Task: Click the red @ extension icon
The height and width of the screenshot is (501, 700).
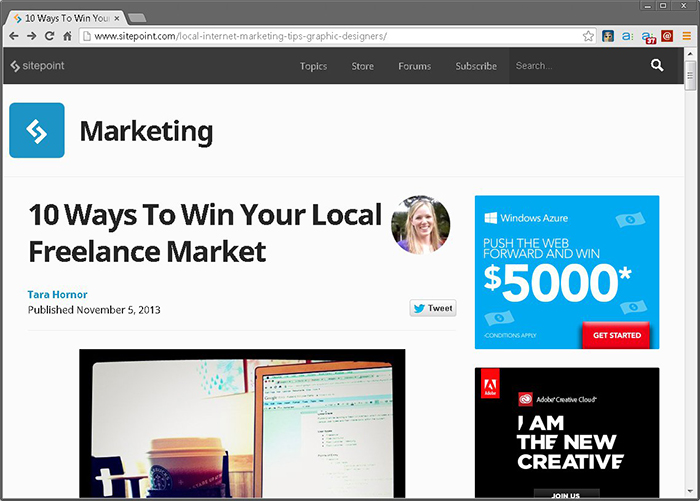Action: (667, 36)
